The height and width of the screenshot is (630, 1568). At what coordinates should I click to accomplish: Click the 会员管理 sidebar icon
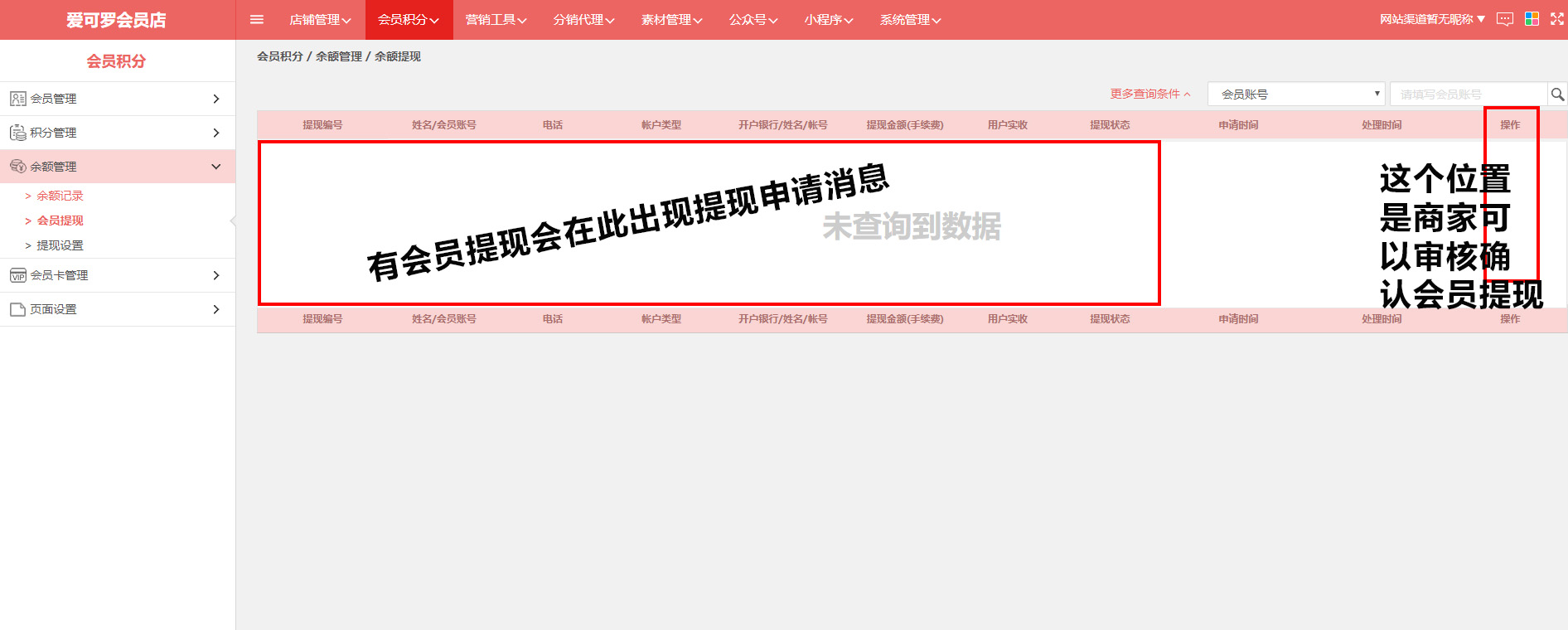point(17,99)
